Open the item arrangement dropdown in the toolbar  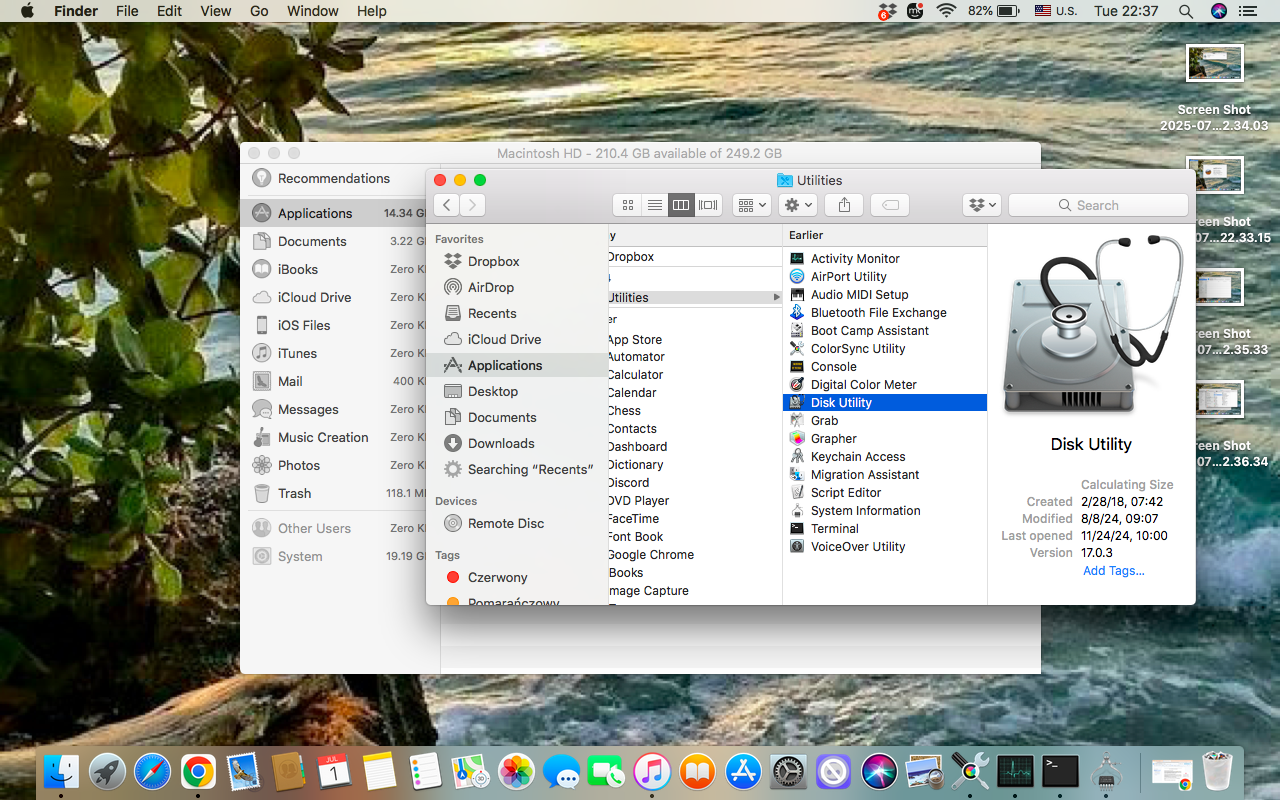tap(751, 204)
